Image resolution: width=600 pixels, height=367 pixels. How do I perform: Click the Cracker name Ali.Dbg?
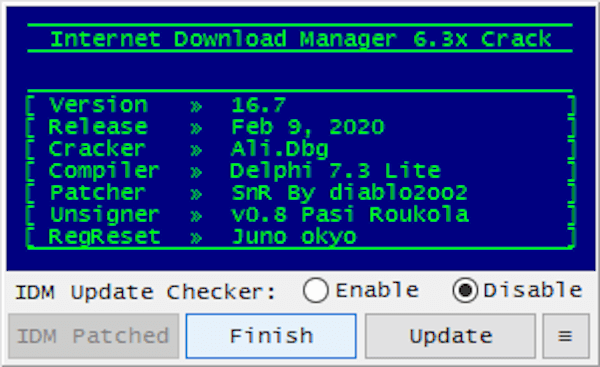click(280, 149)
